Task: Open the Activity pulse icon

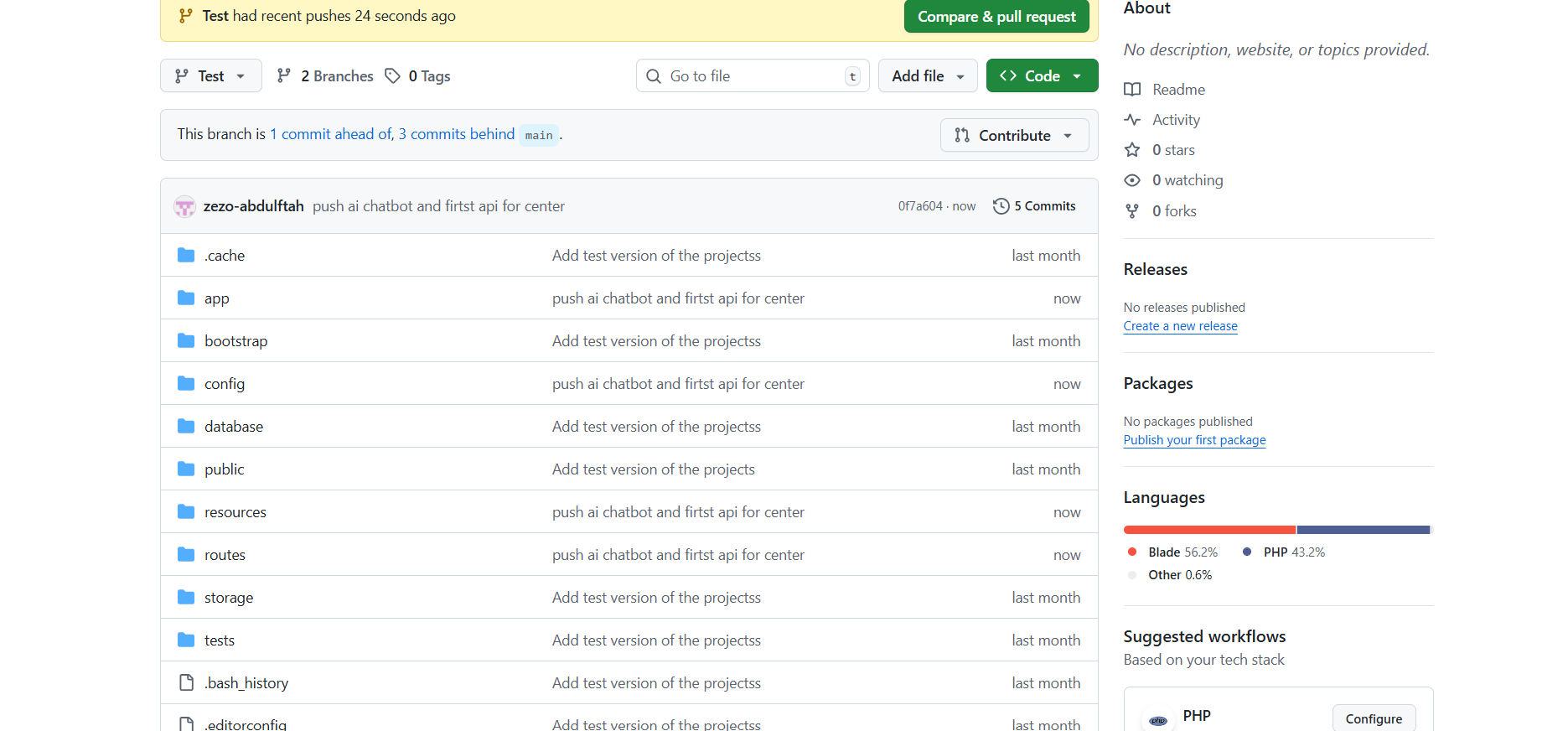Action: (x=1132, y=120)
